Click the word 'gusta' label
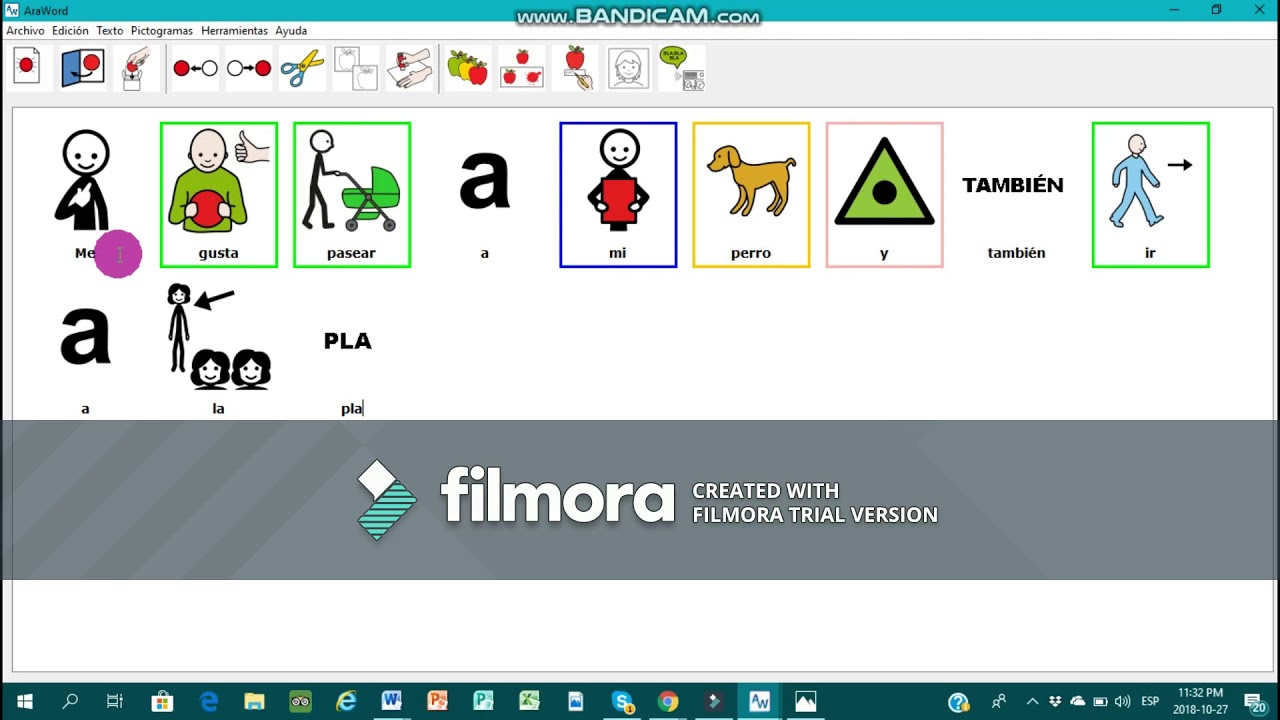Viewport: 1280px width, 720px height. click(x=219, y=253)
